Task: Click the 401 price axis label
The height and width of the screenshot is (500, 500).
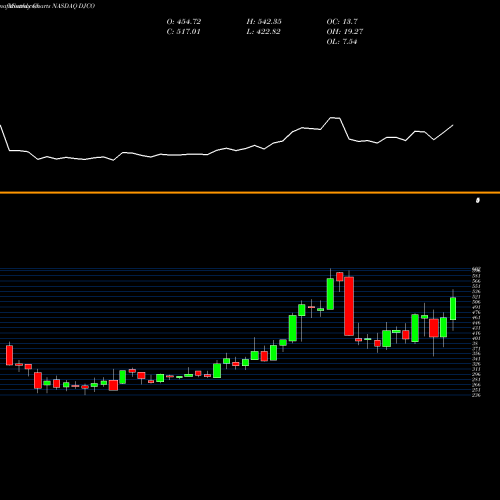Action: [x=477, y=338]
